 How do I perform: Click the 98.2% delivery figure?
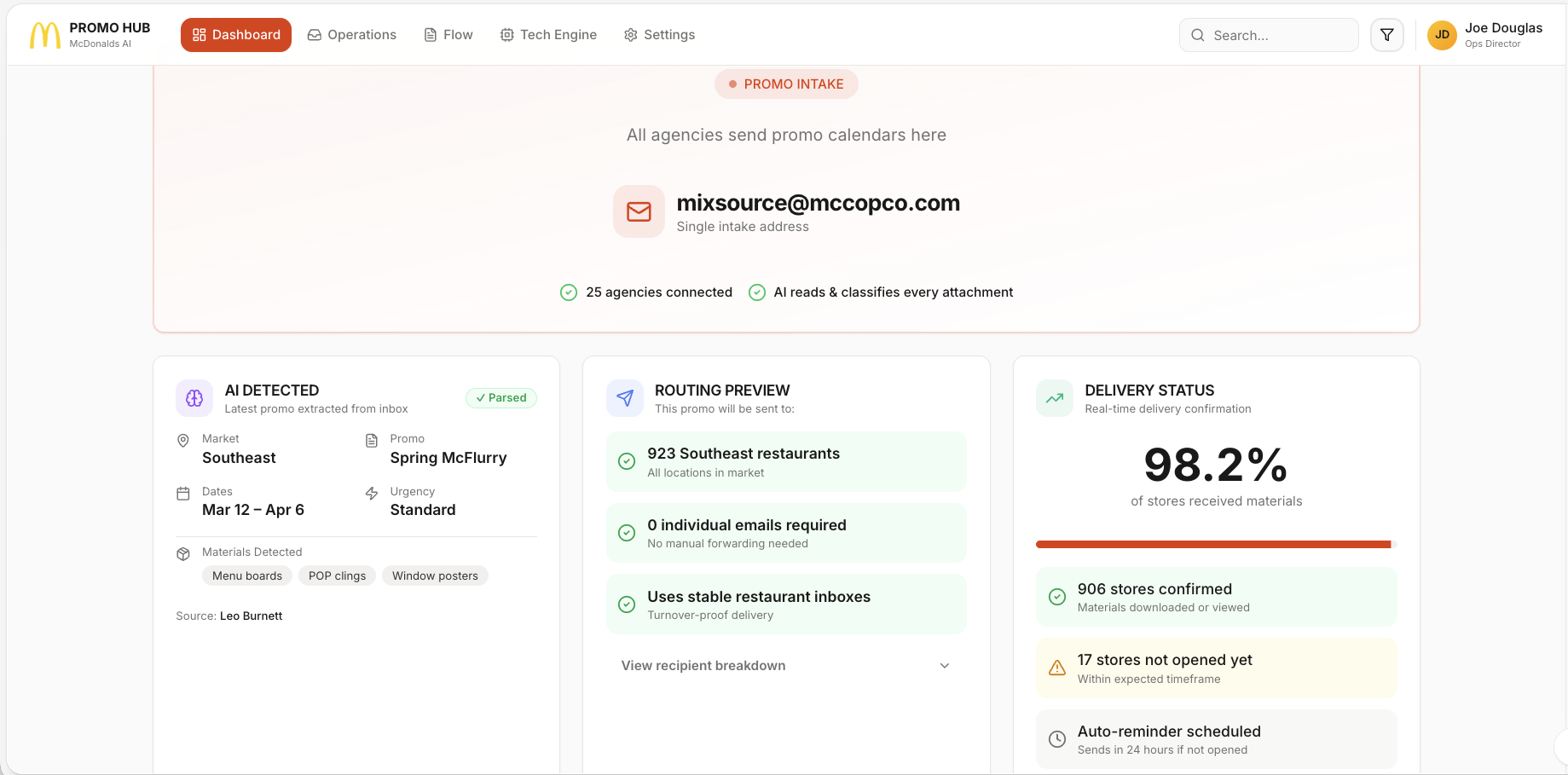pyautogui.click(x=1216, y=466)
